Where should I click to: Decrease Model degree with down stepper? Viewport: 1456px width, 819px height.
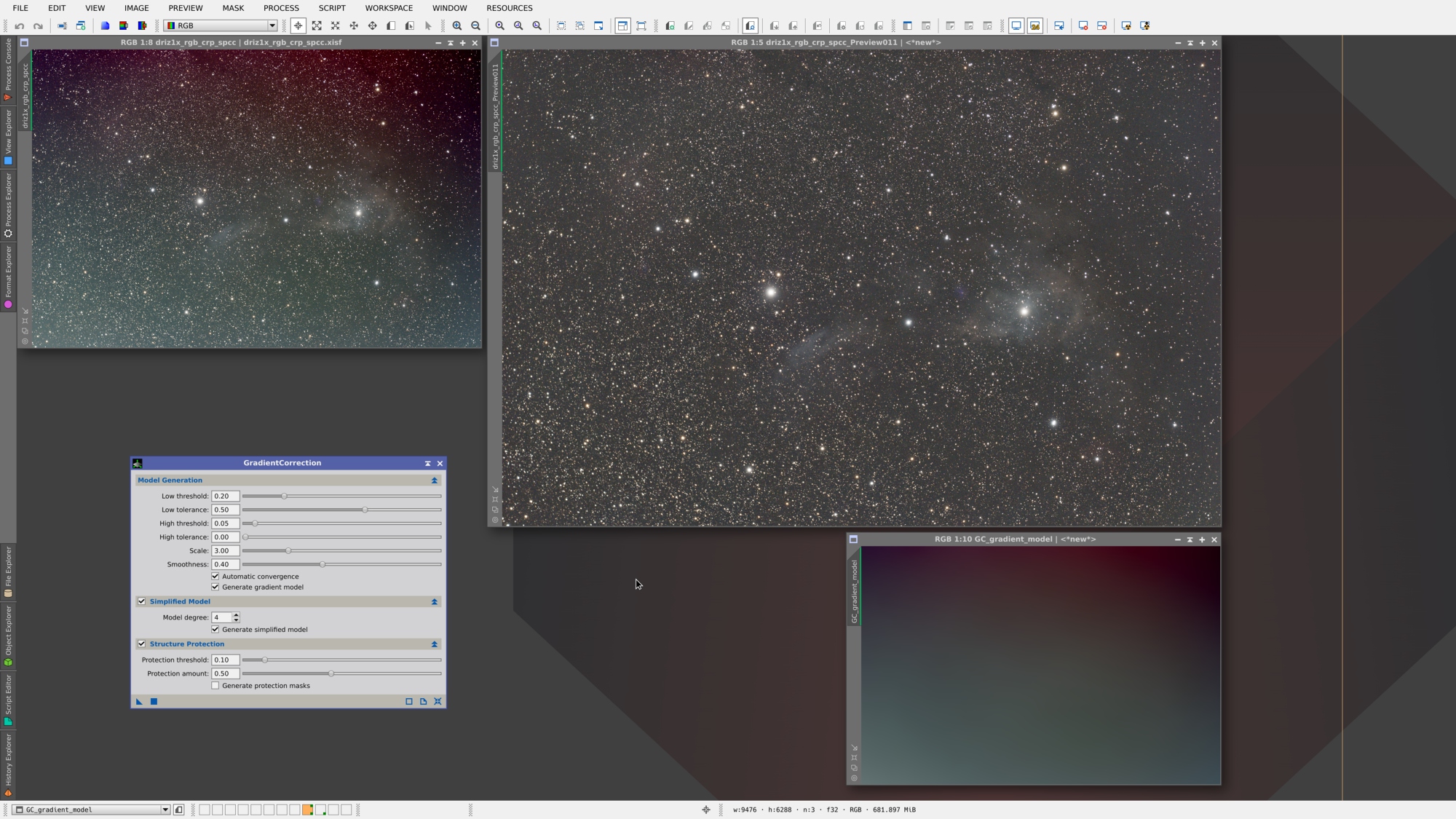click(x=236, y=620)
